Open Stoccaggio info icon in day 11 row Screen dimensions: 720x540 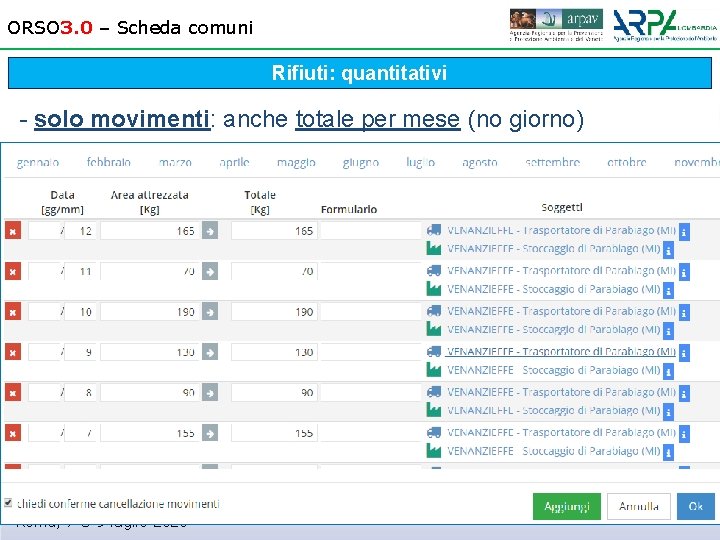tap(669, 291)
